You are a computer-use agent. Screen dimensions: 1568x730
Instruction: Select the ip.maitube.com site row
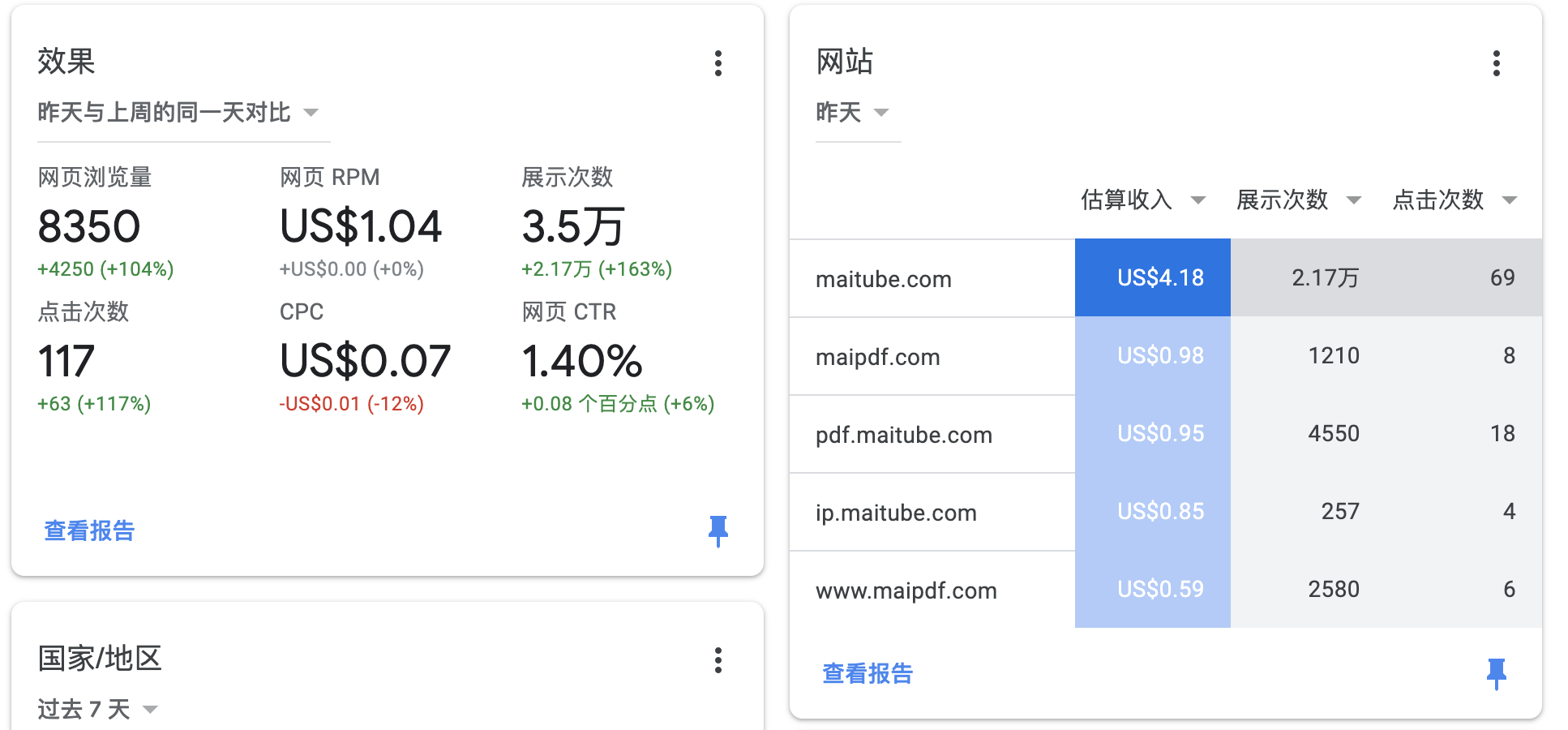click(1166, 512)
